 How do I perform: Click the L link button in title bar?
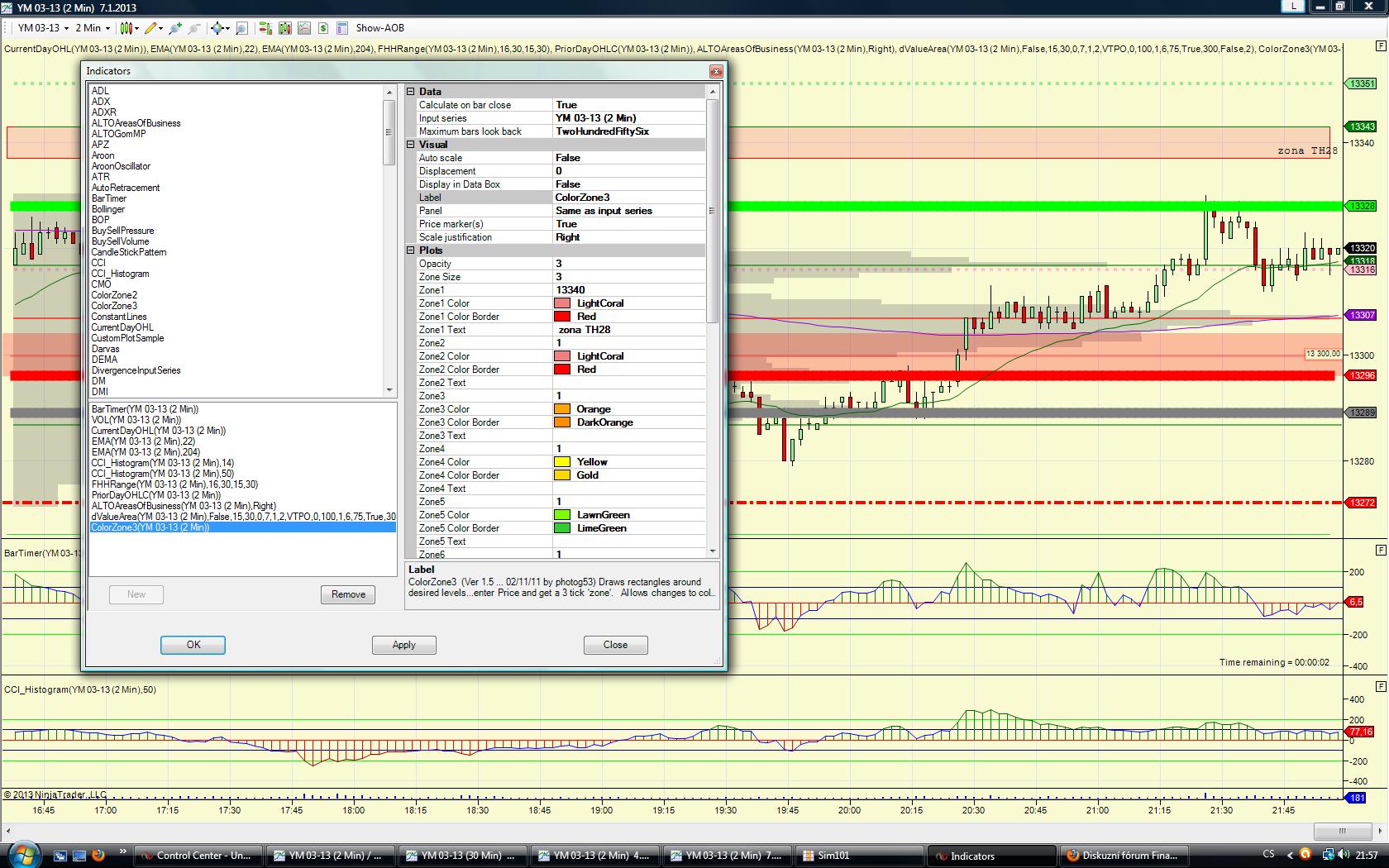click(x=1293, y=6)
